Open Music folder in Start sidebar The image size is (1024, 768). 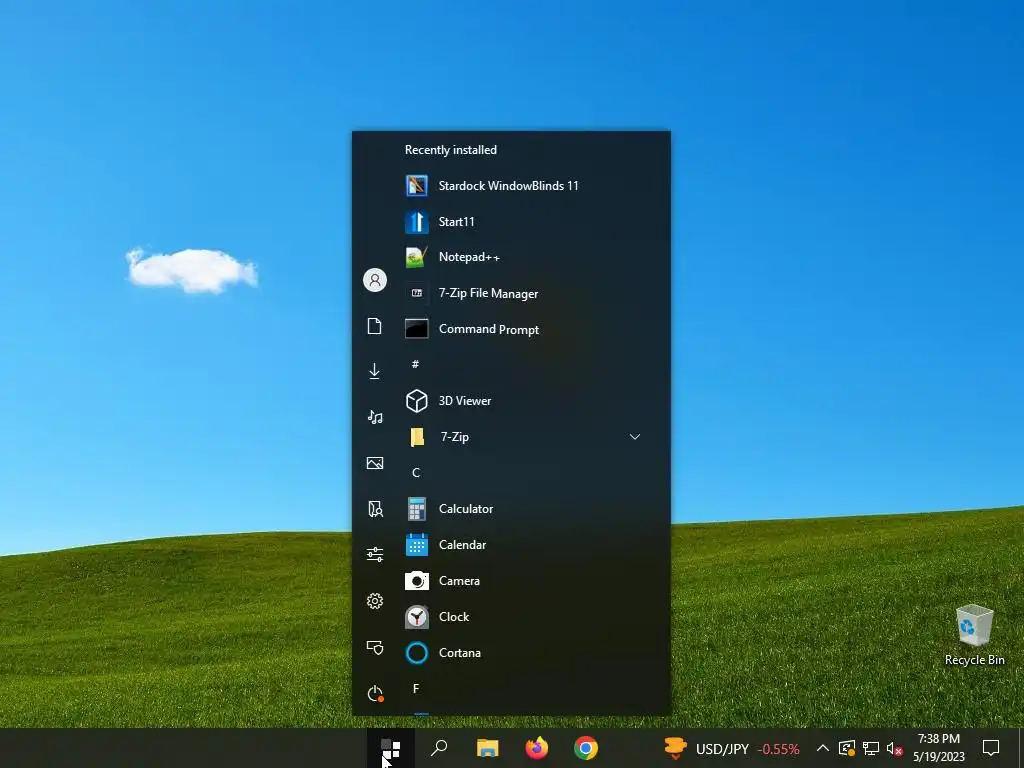pyautogui.click(x=375, y=417)
